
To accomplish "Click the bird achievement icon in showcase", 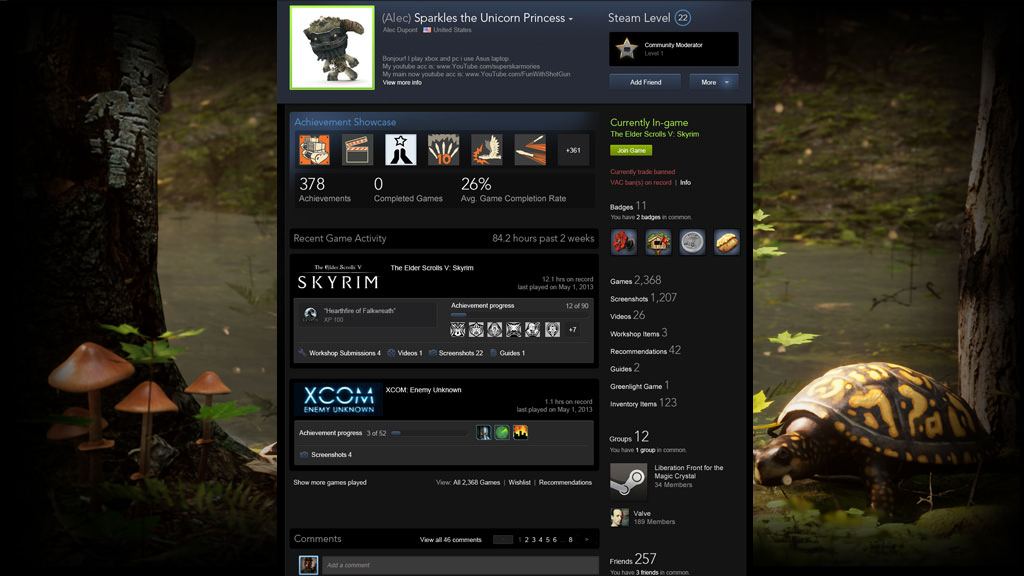I will (x=487, y=150).
